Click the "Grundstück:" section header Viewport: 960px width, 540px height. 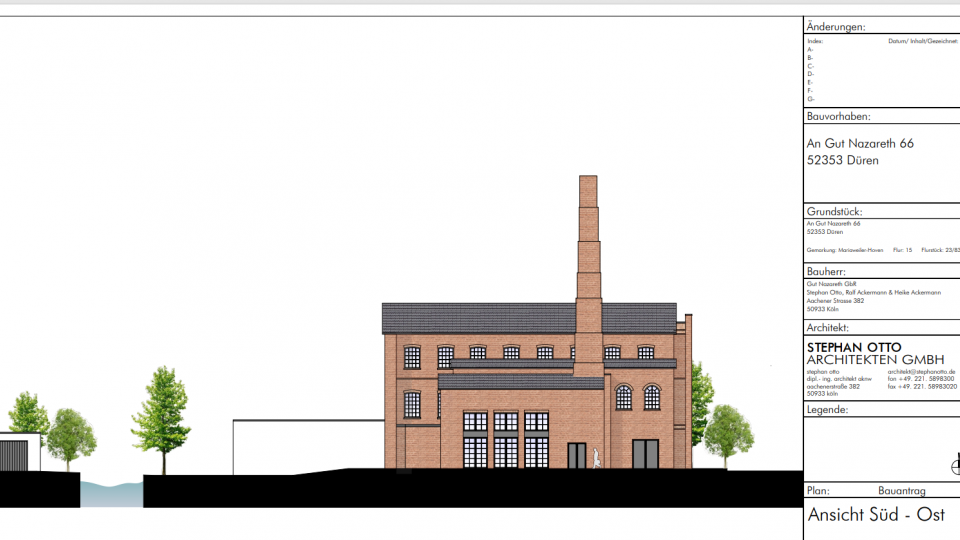[x=834, y=212]
